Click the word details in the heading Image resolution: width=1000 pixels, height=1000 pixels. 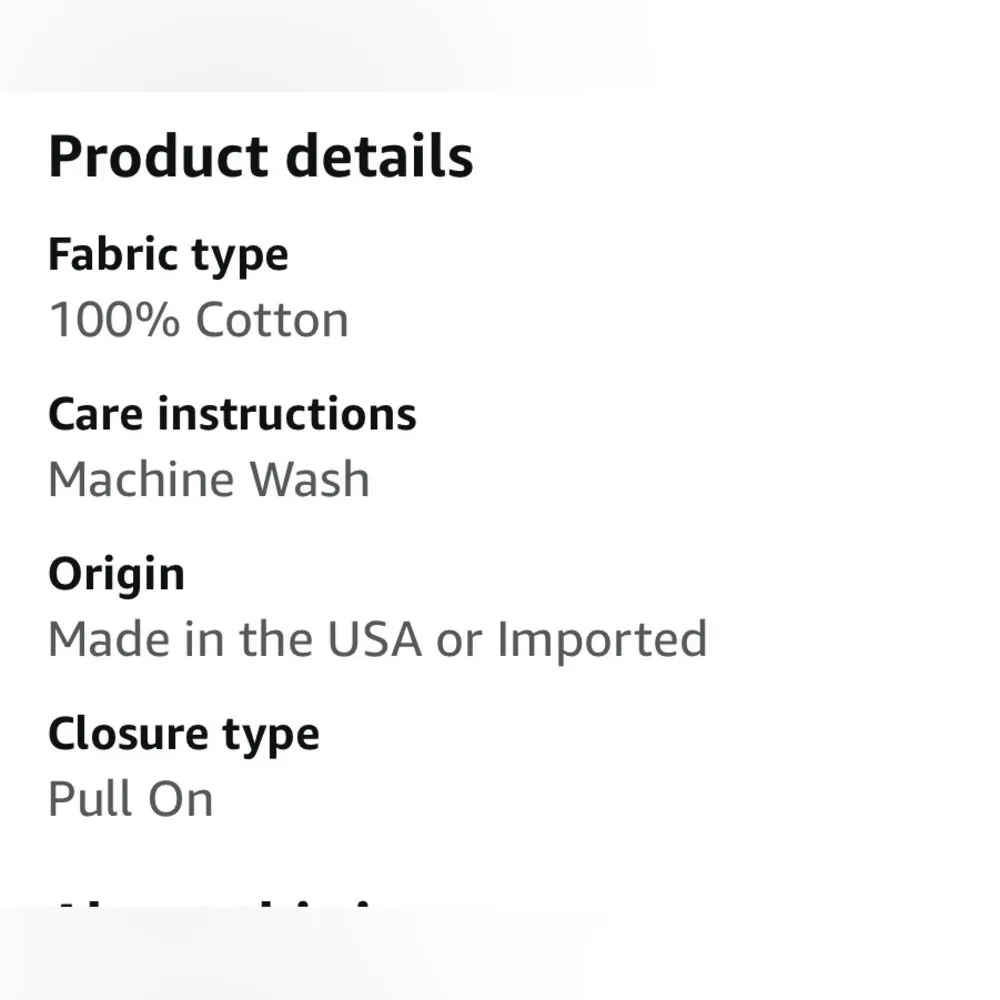click(379, 157)
